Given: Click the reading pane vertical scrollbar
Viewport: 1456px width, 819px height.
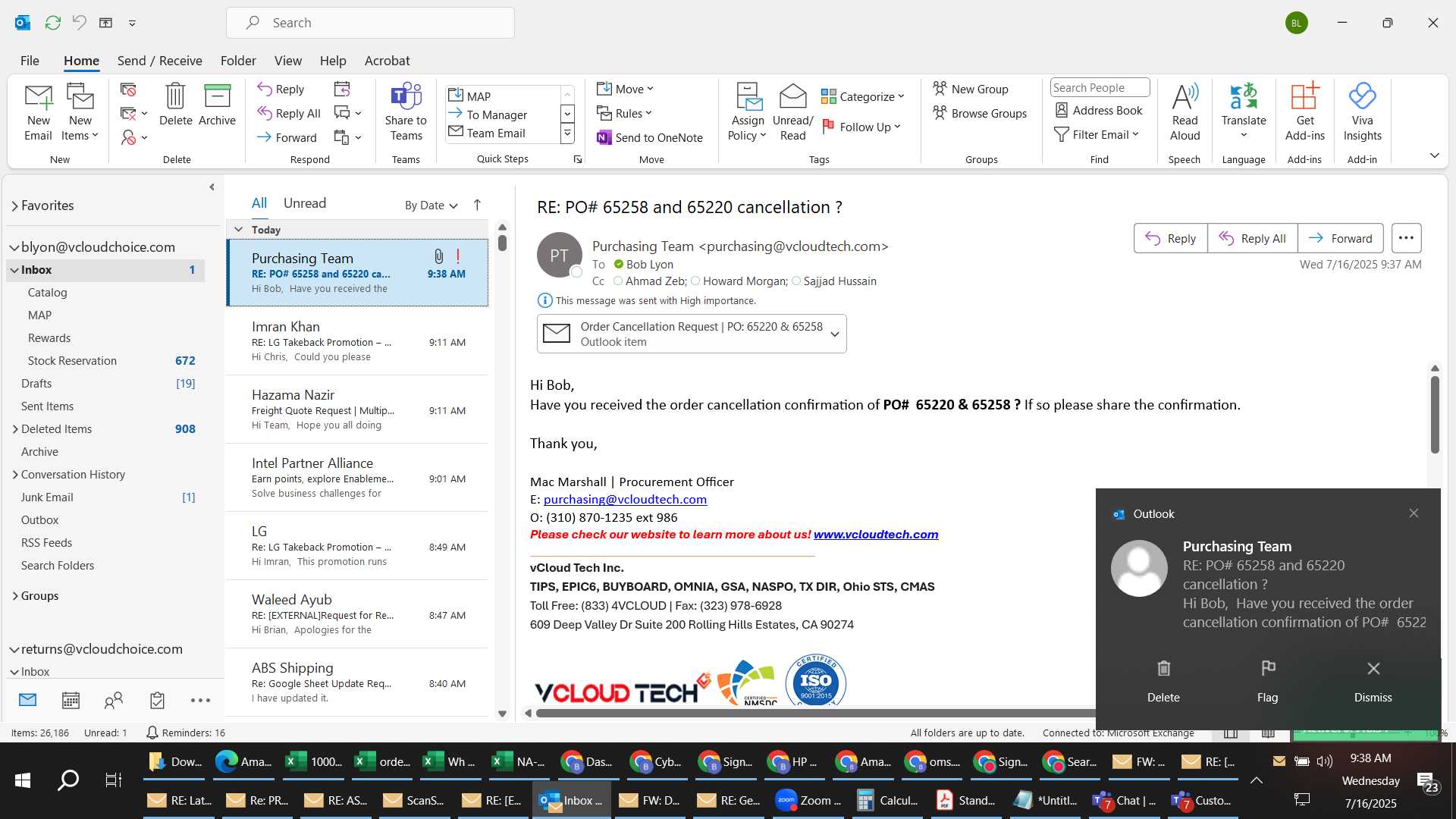Looking at the screenshot, I should [x=1435, y=415].
